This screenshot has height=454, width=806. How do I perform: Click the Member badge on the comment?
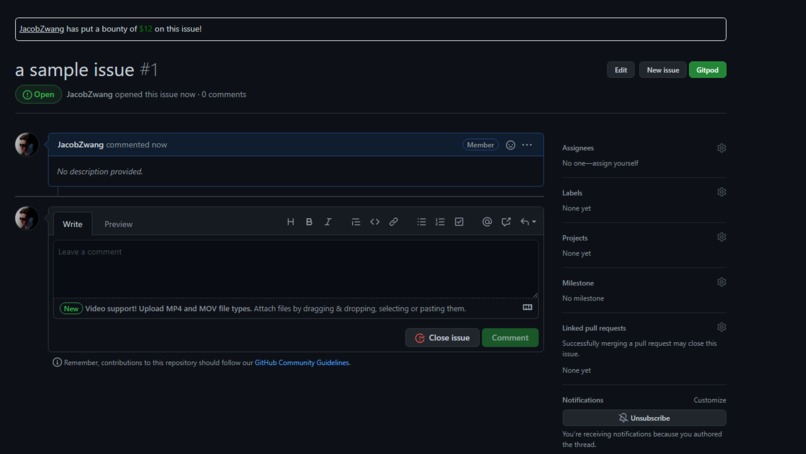(480, 145)
